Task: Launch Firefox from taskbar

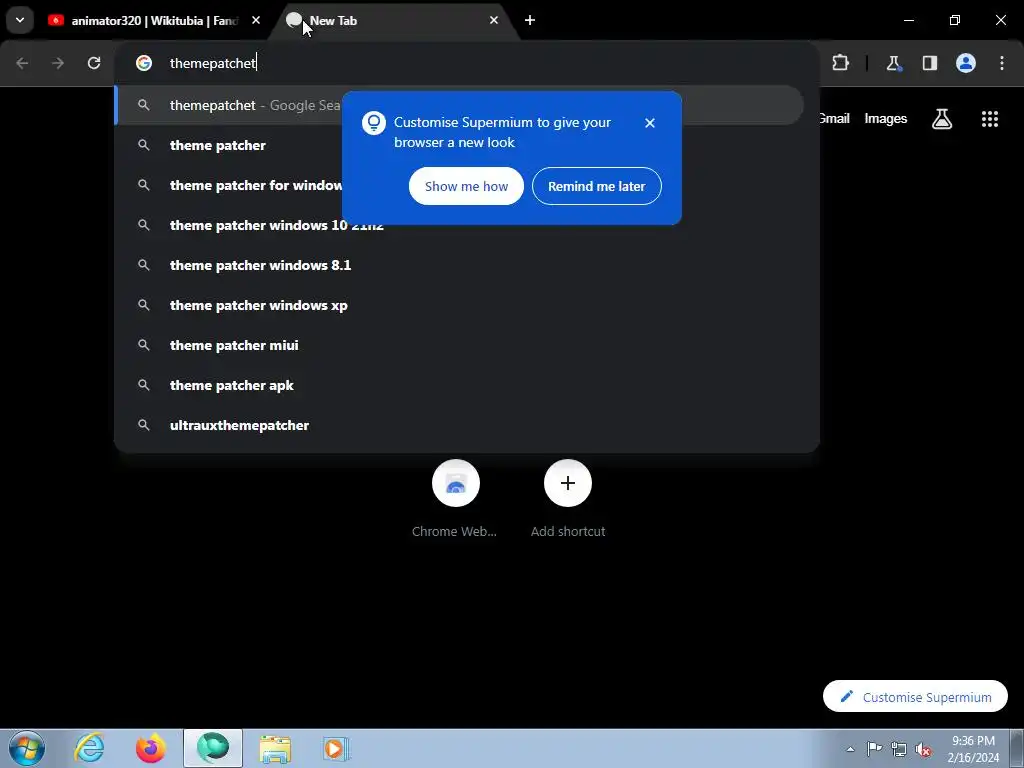Action: pyautogui.click(x=151, y=748)
